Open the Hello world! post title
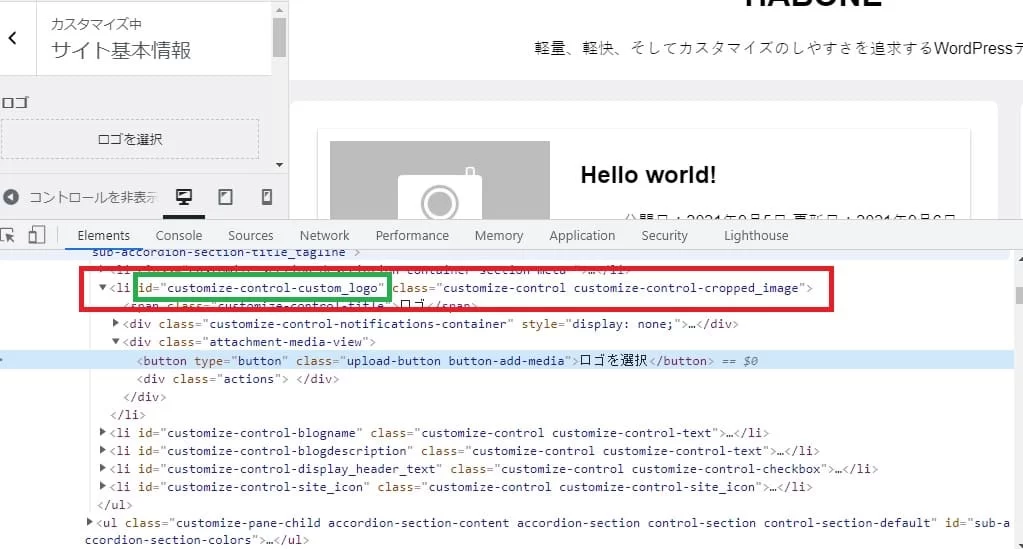This screenshot has width=1023, height=549. [648, 175]
